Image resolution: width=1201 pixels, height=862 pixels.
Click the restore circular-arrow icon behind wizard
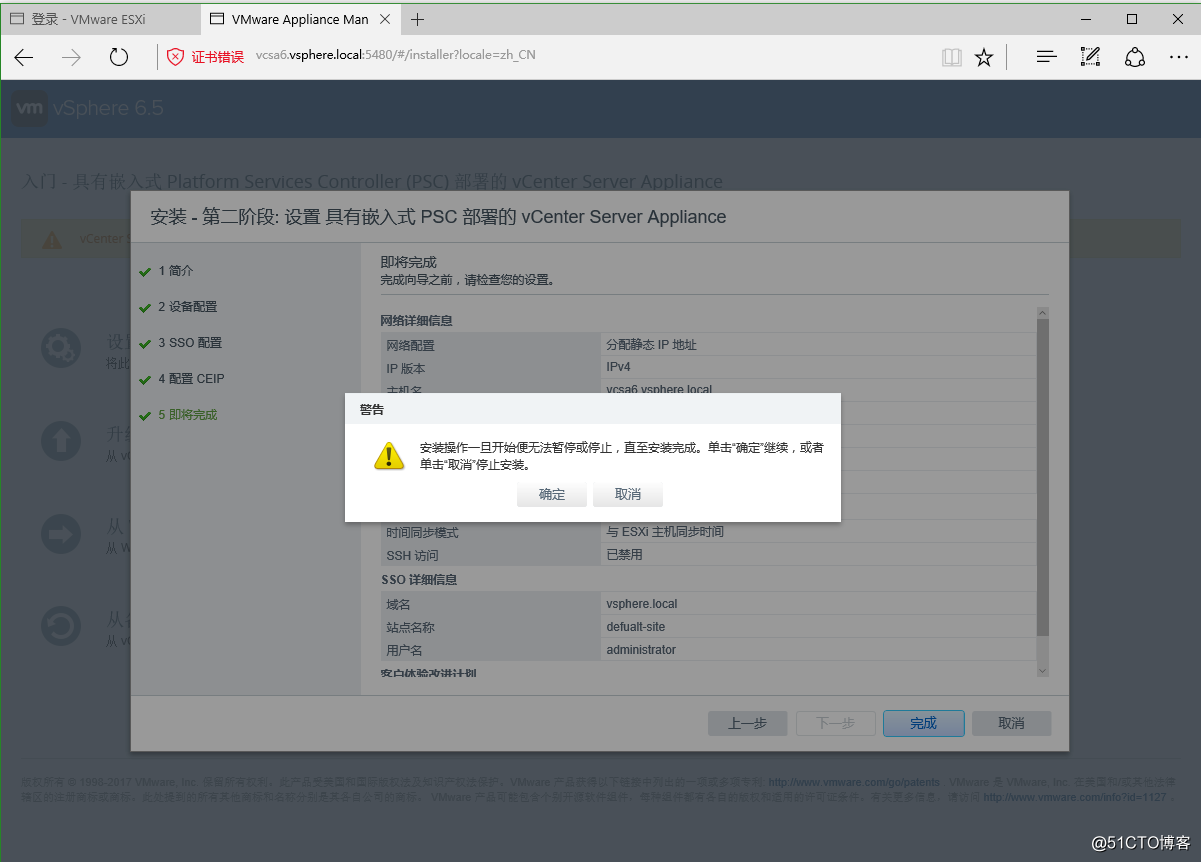pos(61,626)
